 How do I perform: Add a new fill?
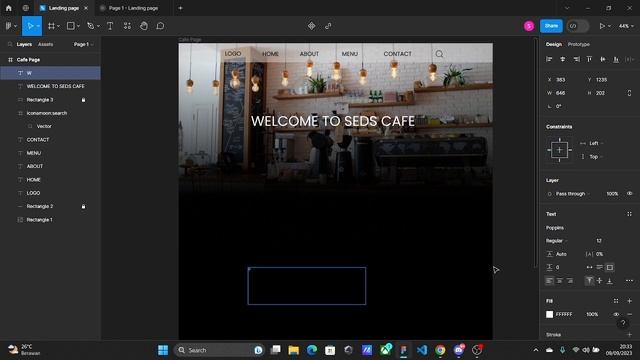[x=629, y=301]
